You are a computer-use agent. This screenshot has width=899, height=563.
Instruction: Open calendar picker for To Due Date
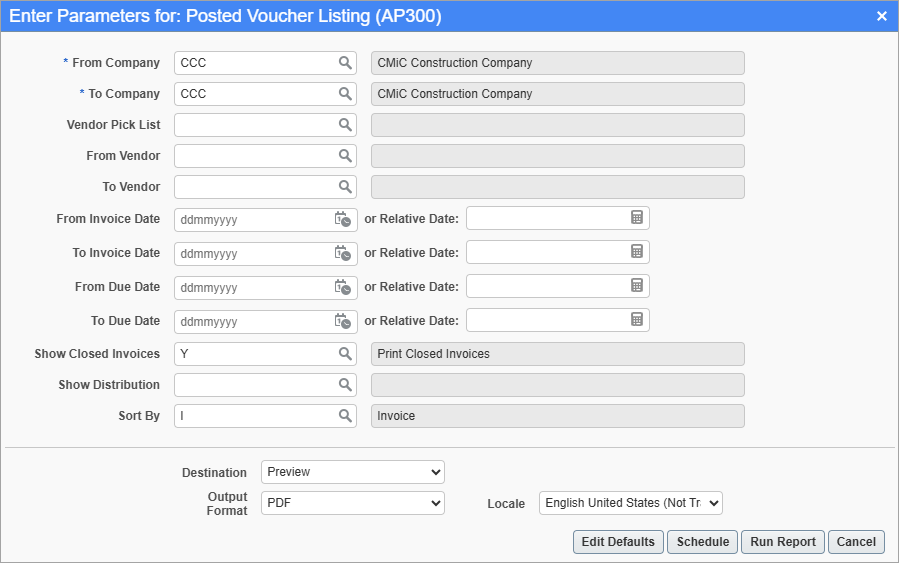click(x=342, y=320)
